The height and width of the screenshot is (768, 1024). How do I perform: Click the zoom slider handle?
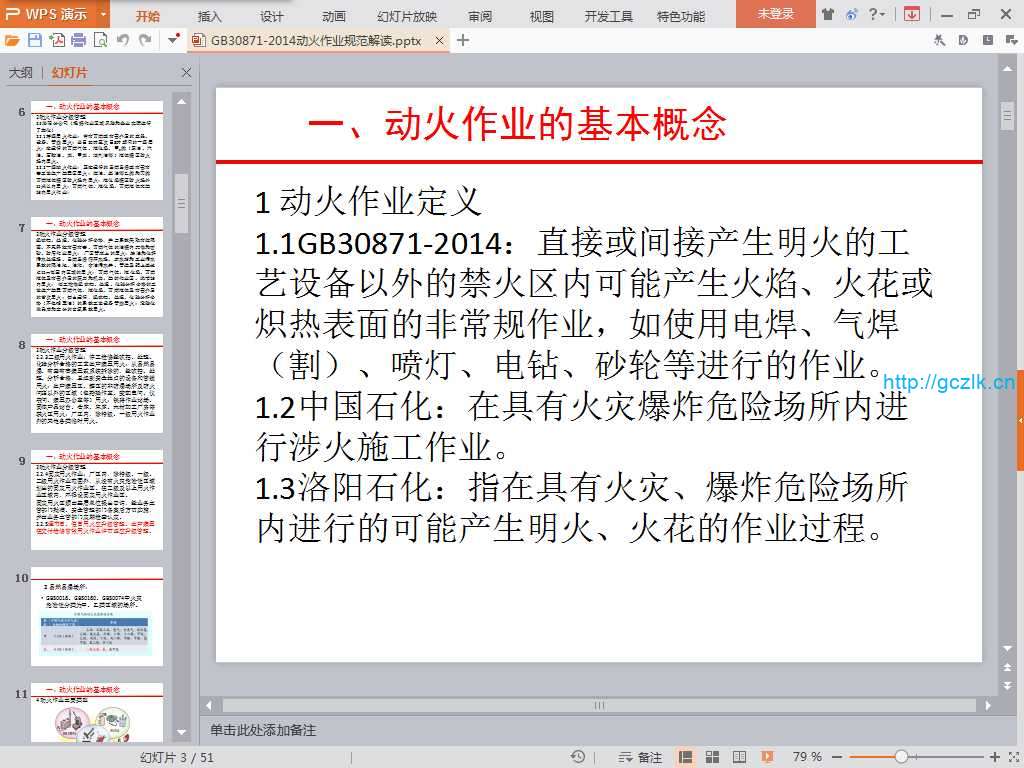tap(901, 757)
